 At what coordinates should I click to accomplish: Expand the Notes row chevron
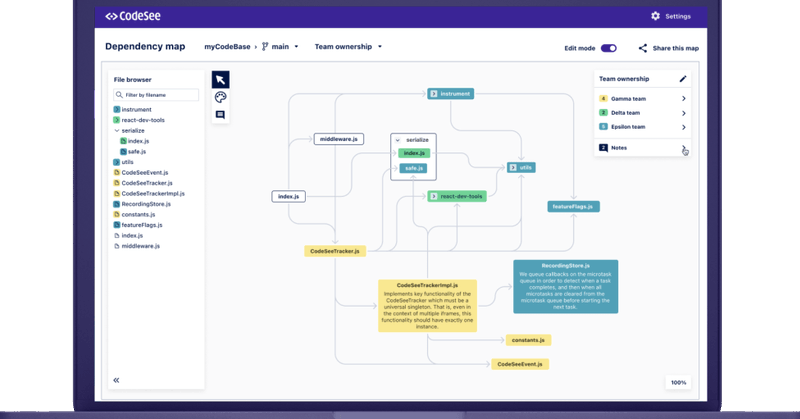point(684,148)
